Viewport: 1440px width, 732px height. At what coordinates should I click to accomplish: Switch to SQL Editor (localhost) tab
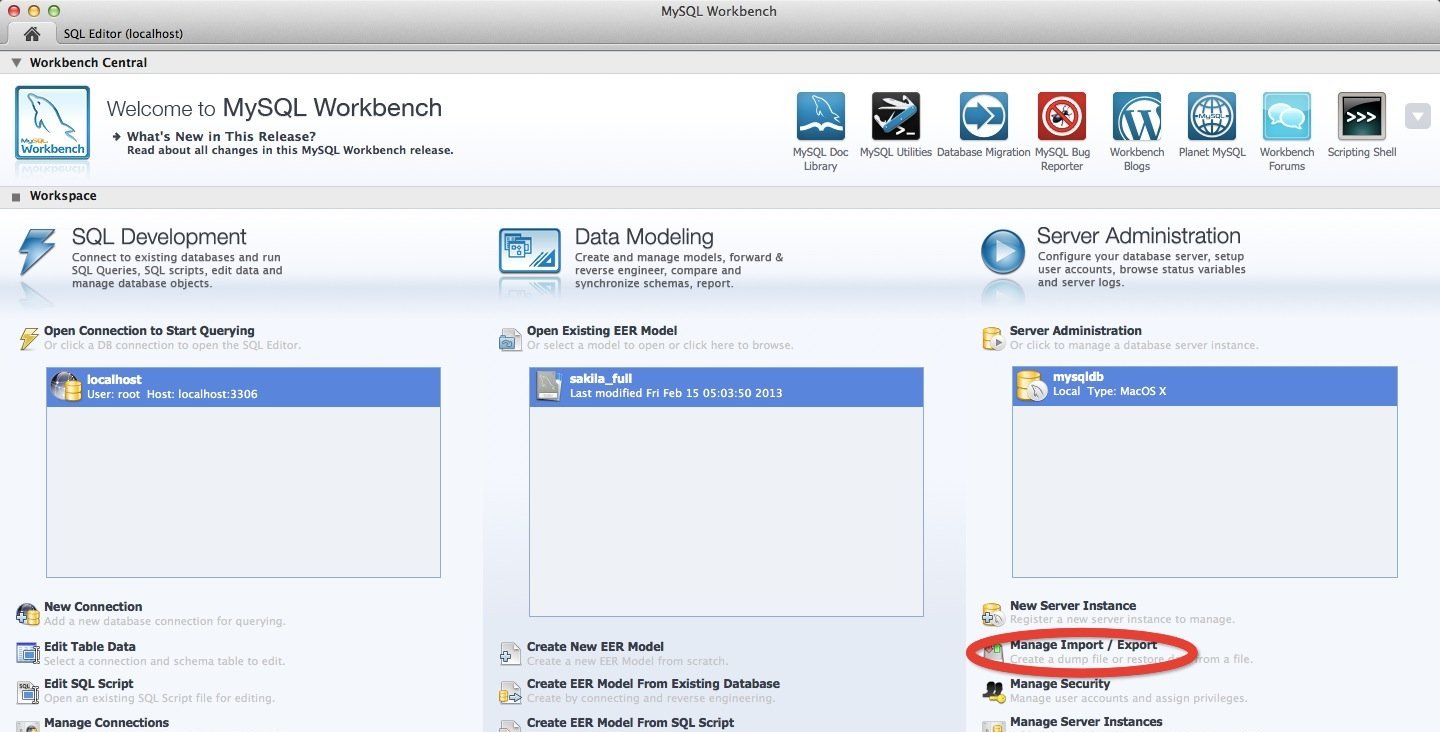pyautogui.click(x=123, y=33)
